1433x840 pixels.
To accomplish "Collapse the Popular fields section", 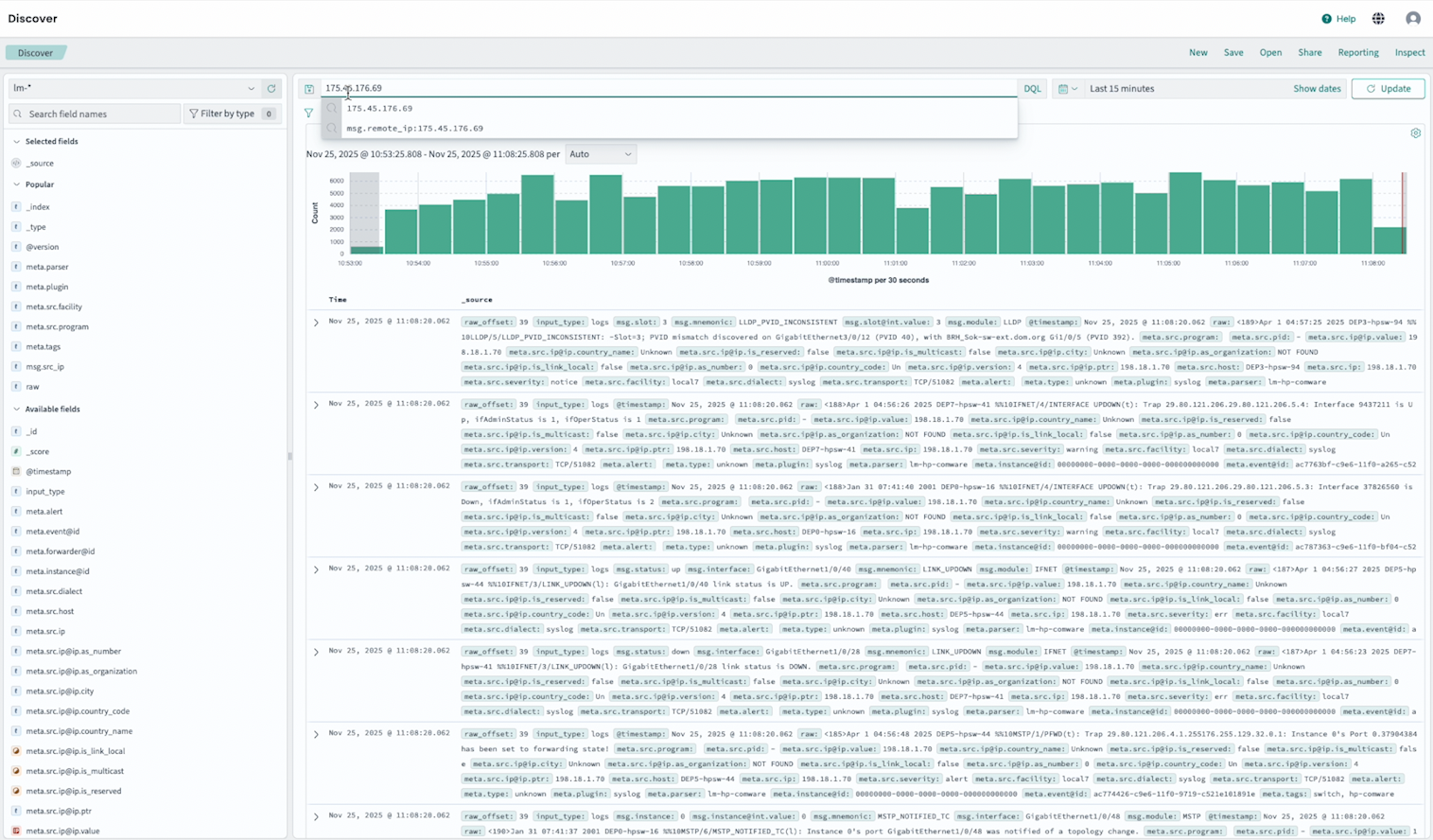I will click(x=16, y=185).
